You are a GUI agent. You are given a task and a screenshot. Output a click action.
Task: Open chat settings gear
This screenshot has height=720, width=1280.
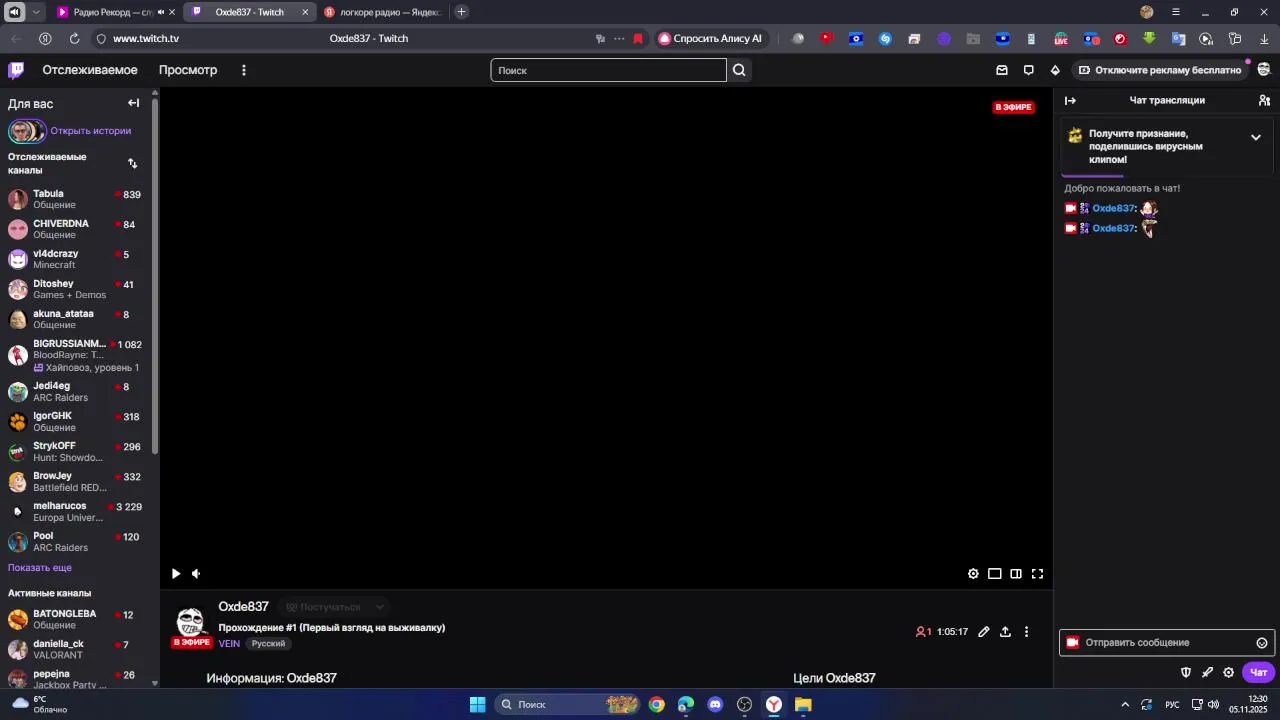click(x=1229, y=672)
